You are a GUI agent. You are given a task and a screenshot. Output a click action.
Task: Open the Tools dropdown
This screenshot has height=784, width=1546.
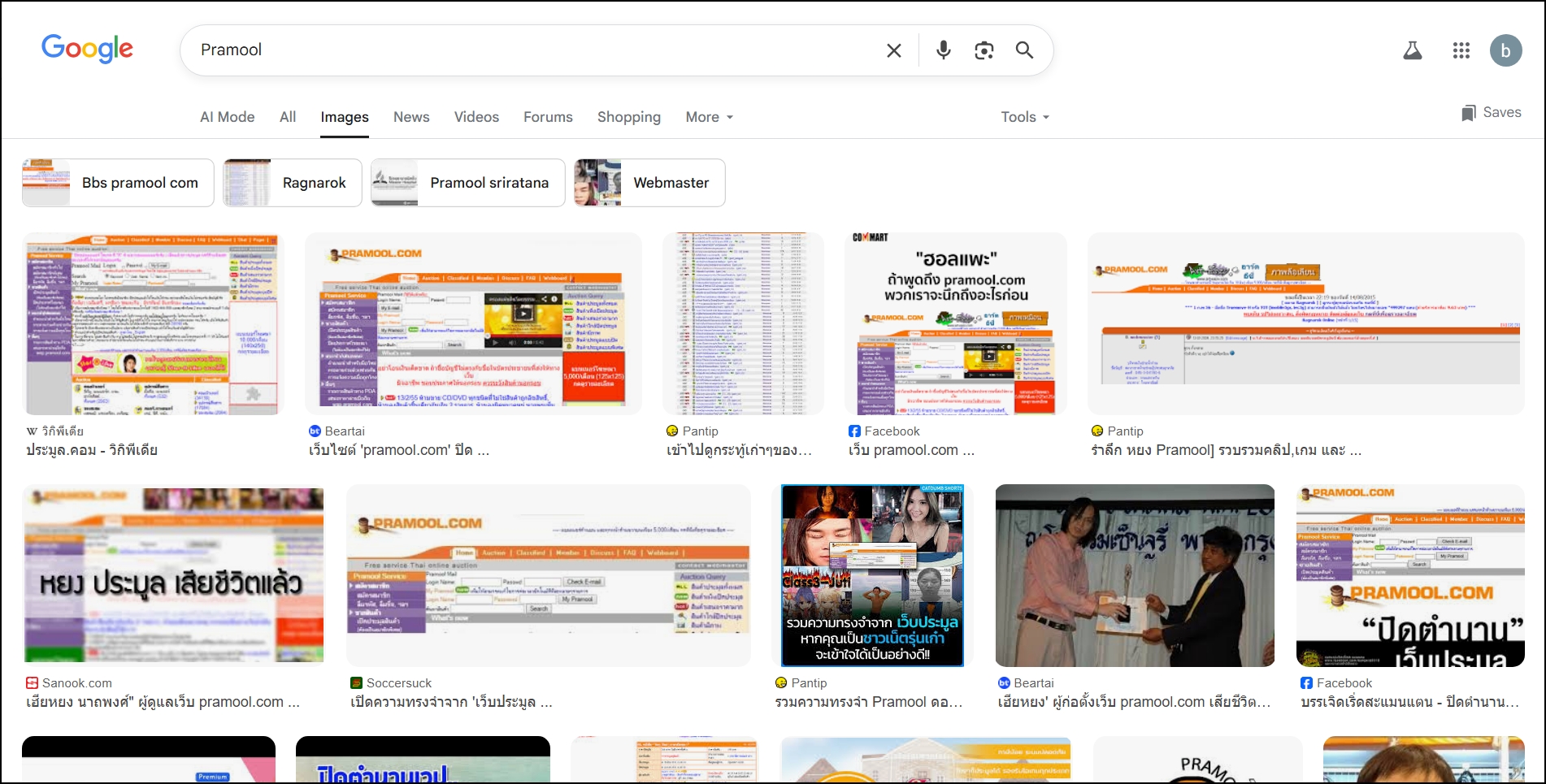point(1024,117)
